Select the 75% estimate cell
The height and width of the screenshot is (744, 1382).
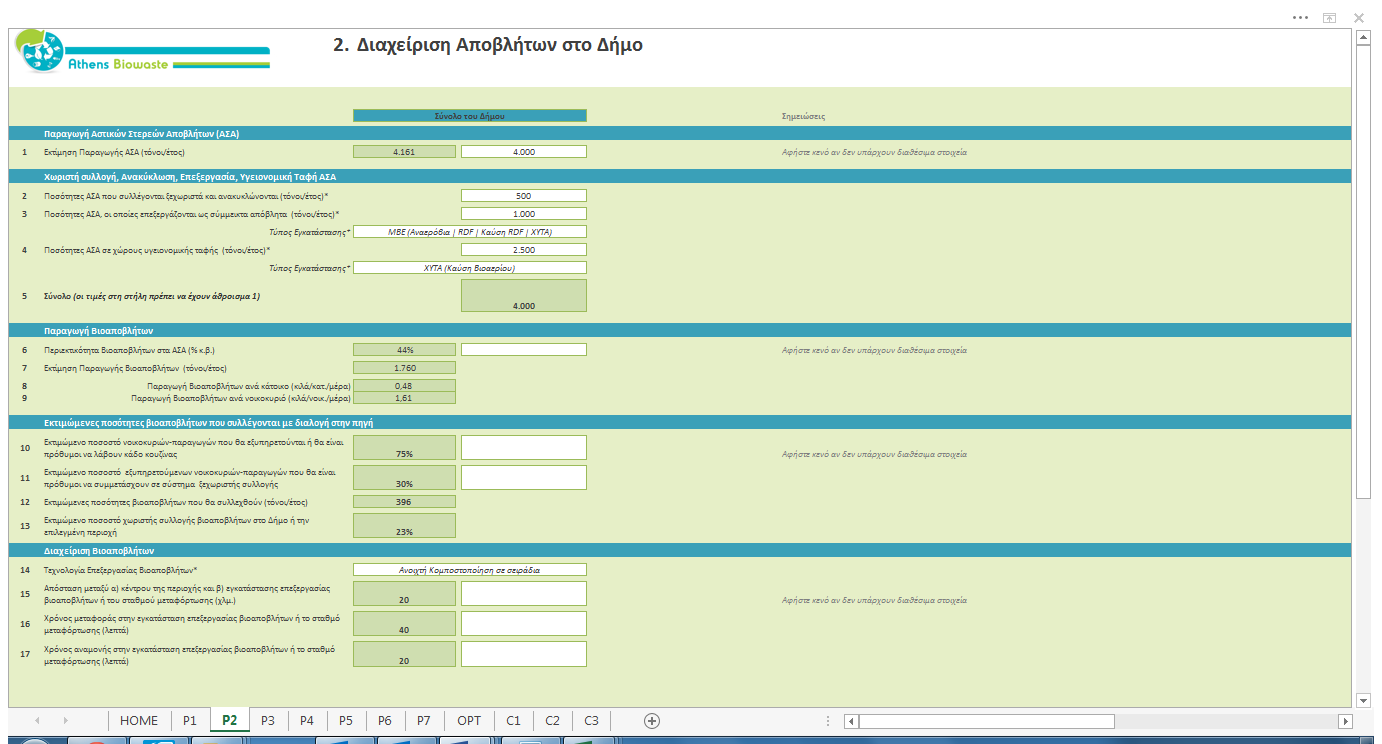point(405,448)
